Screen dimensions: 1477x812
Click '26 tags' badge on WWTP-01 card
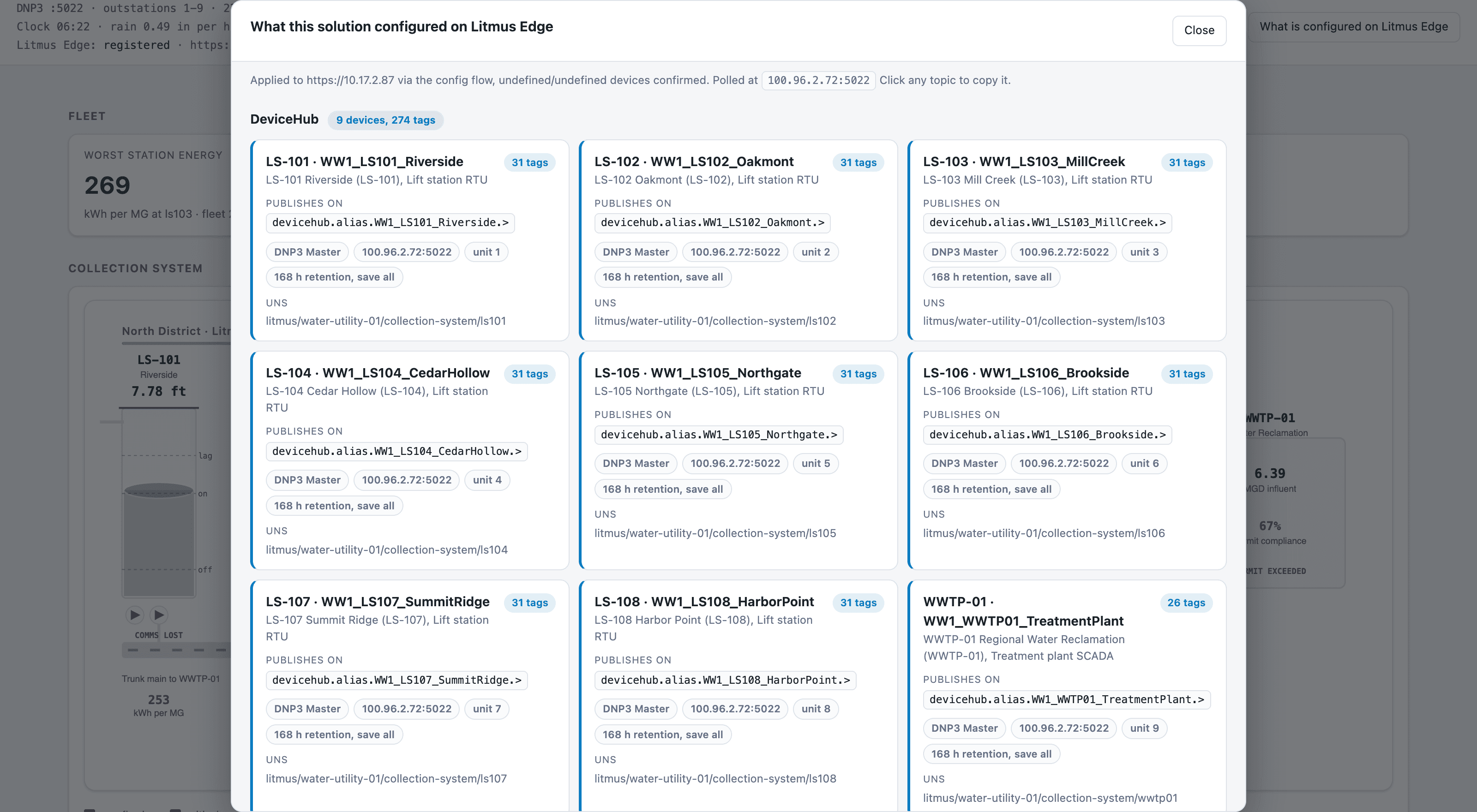1186,602
